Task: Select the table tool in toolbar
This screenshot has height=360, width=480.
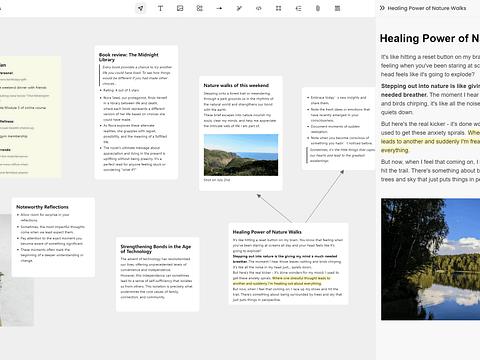Action: [337, 8]
